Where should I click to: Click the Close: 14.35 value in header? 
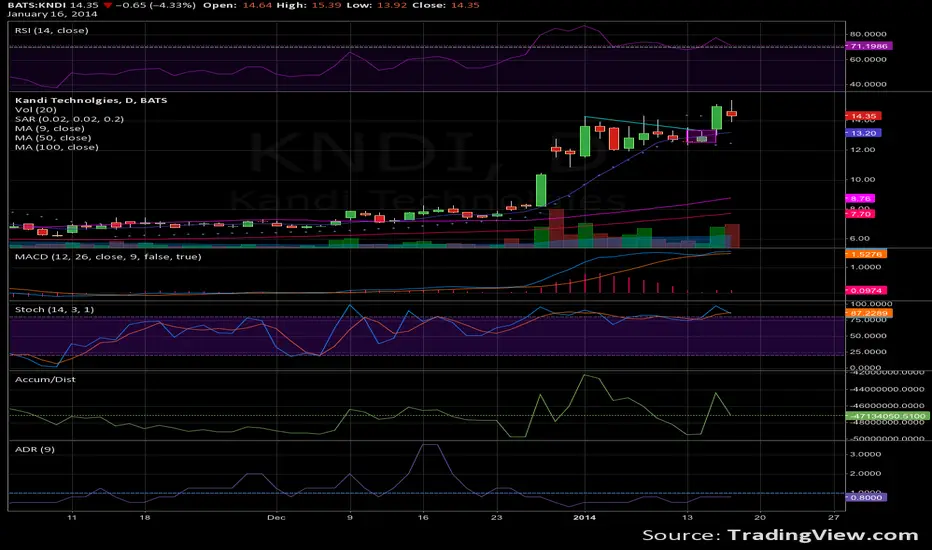coord(445,5)
